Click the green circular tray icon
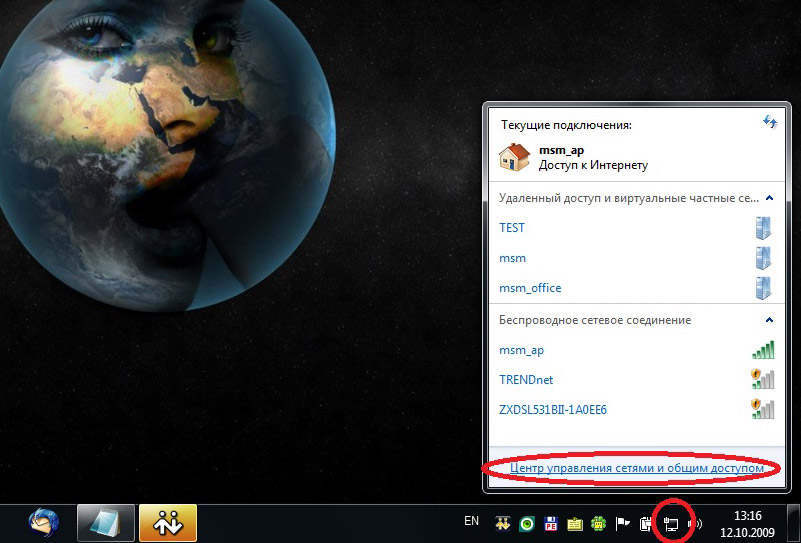The height and width of the screenshot is (543, 801). pyautogui.click(x=527, y=524)
